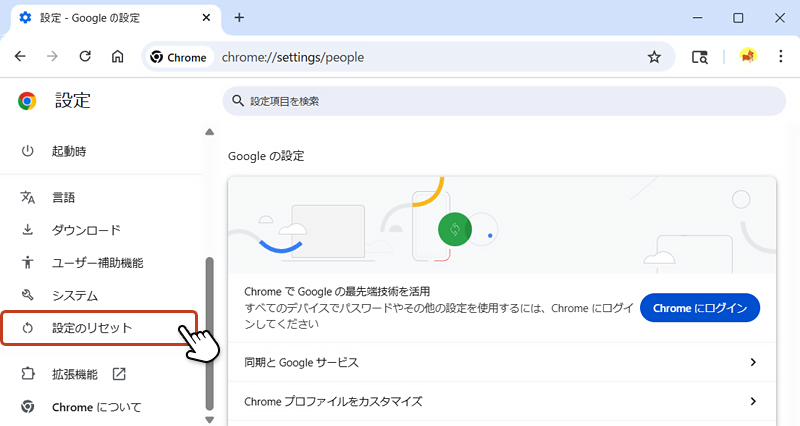Open 言語 settings section

tap(101, 197)
